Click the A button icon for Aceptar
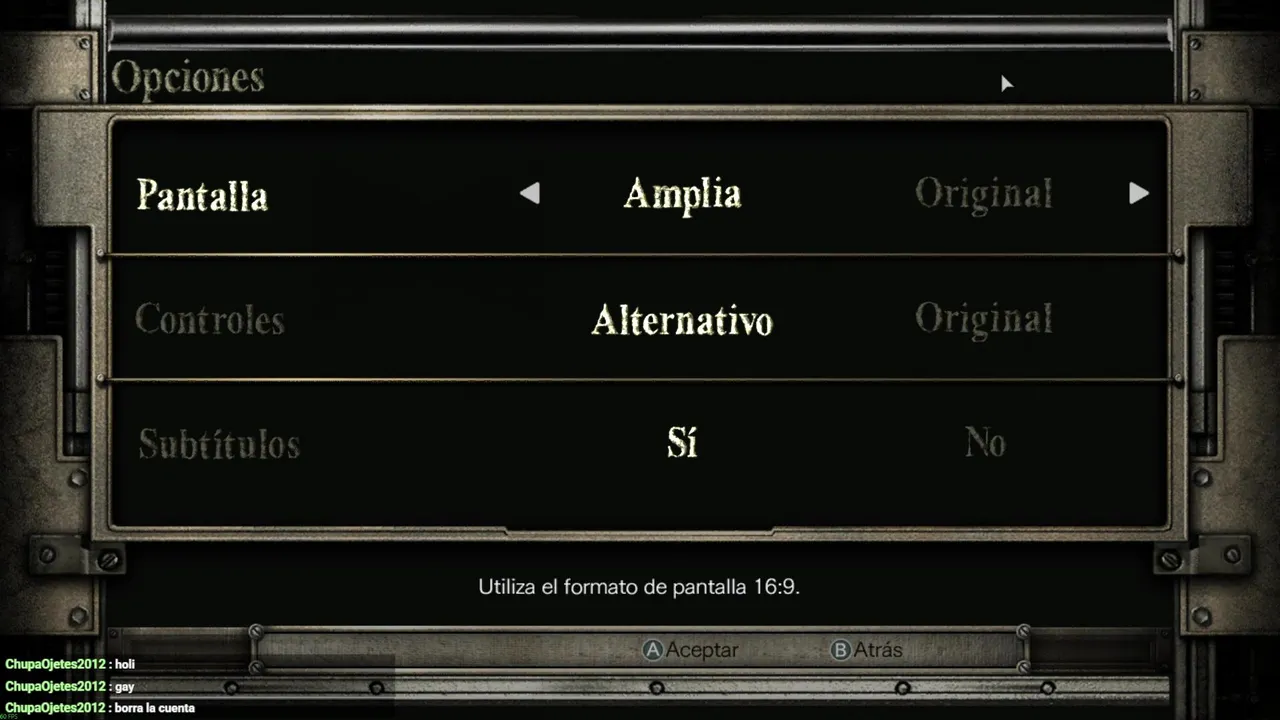 tap(652, 650)
